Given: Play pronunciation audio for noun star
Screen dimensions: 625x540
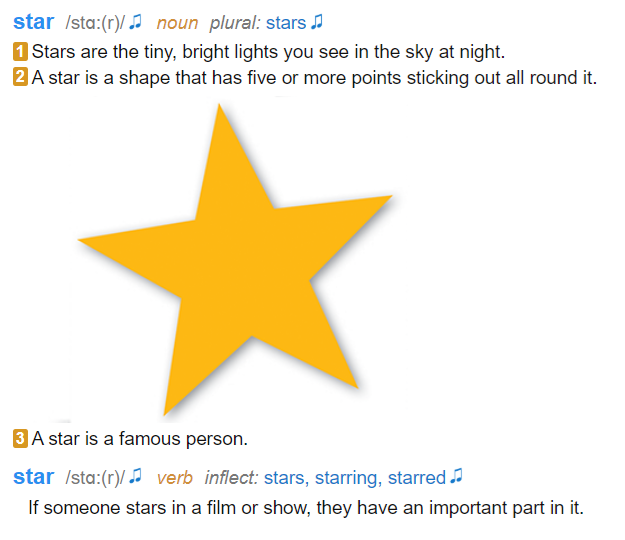Looking at the screenshot, I should click(136, 22).
